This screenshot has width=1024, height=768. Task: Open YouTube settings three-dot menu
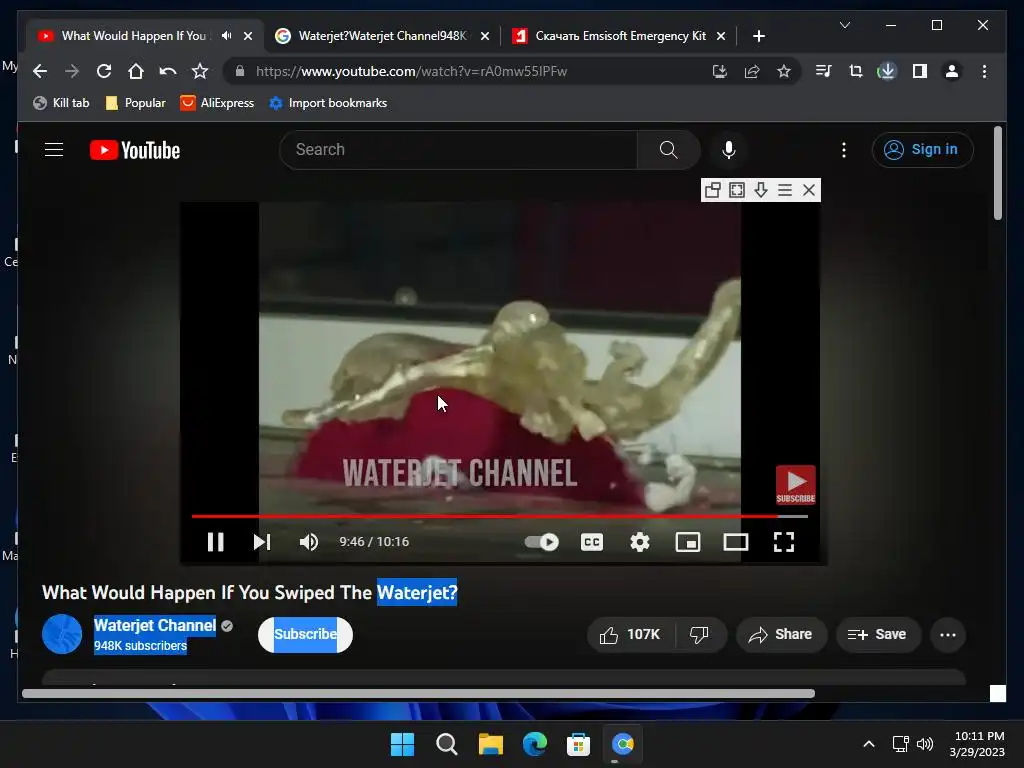click(x=844, y=150)
